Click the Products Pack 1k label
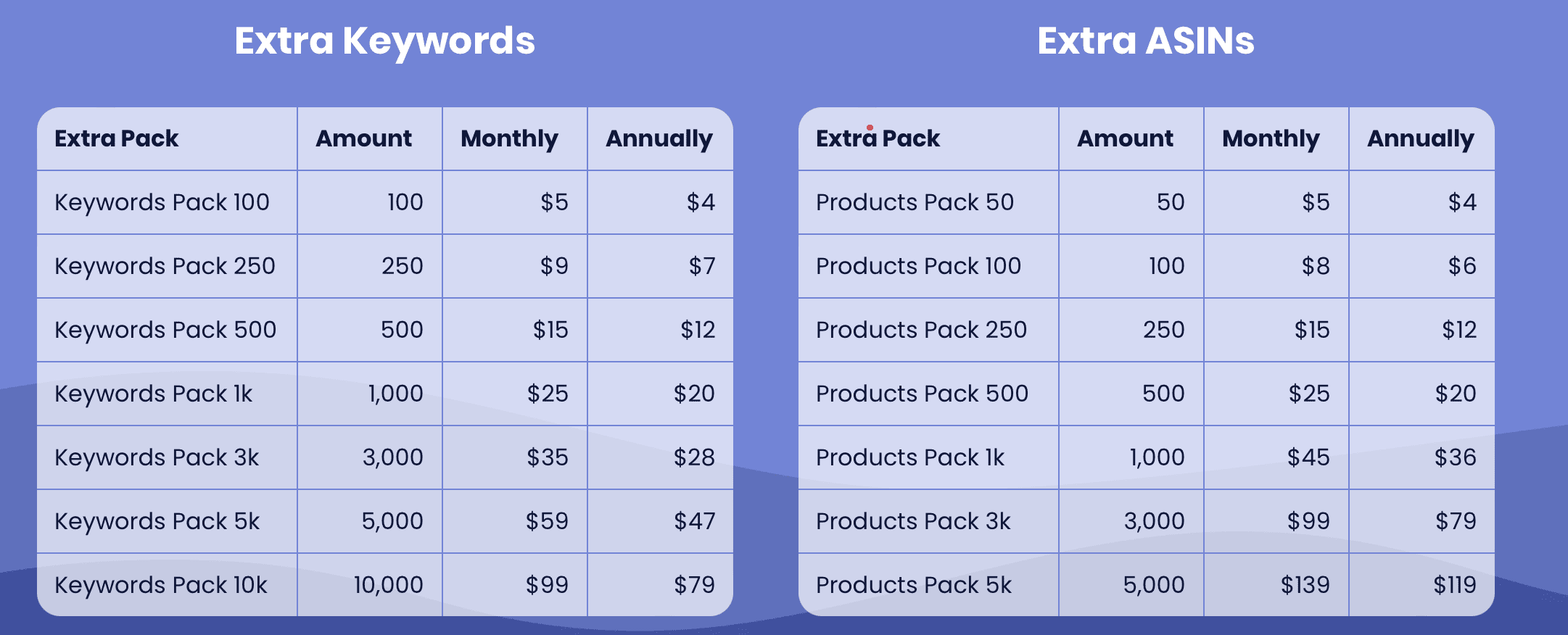 (x=910, y=457)
